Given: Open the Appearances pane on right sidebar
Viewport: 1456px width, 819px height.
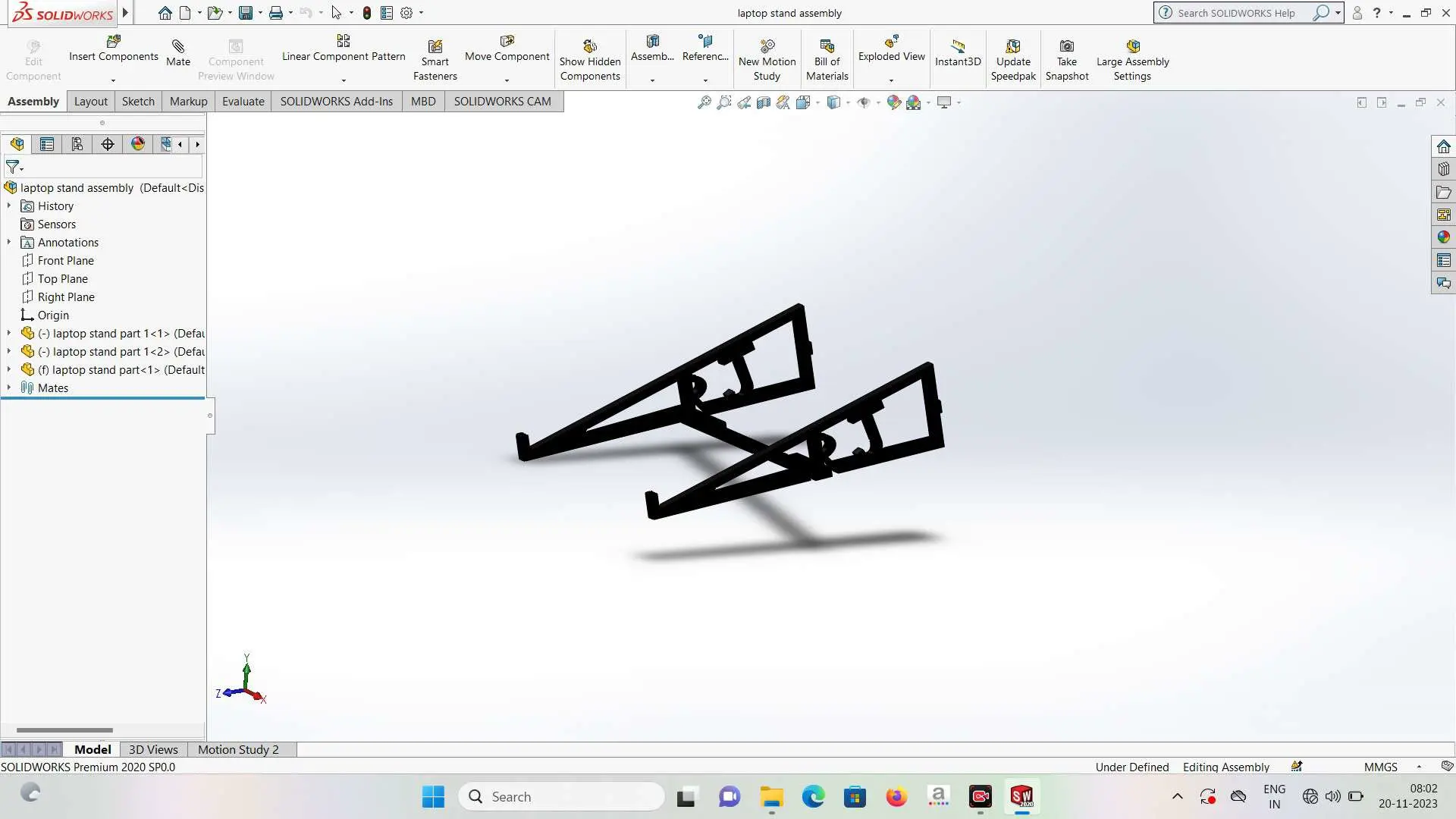Looking at the screenshot, I should pos(1443,237).
